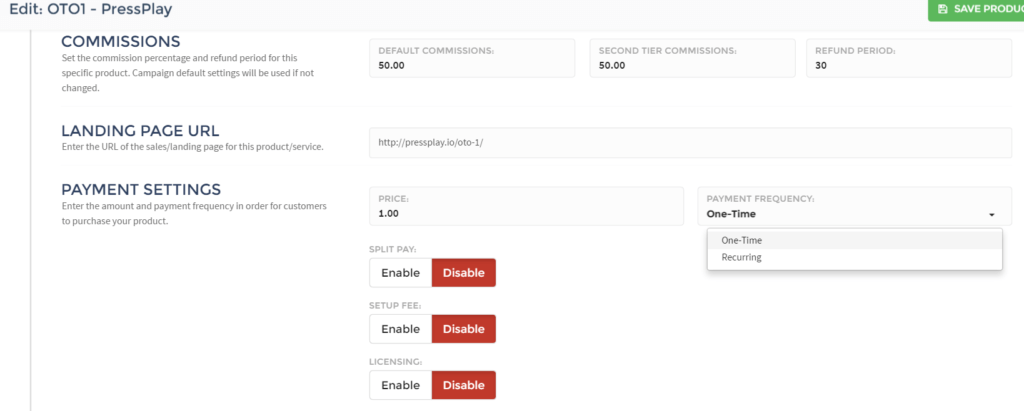Enable Licensing for this product
The height and width of the screenshot is (411, 1024).
[400, 385]
